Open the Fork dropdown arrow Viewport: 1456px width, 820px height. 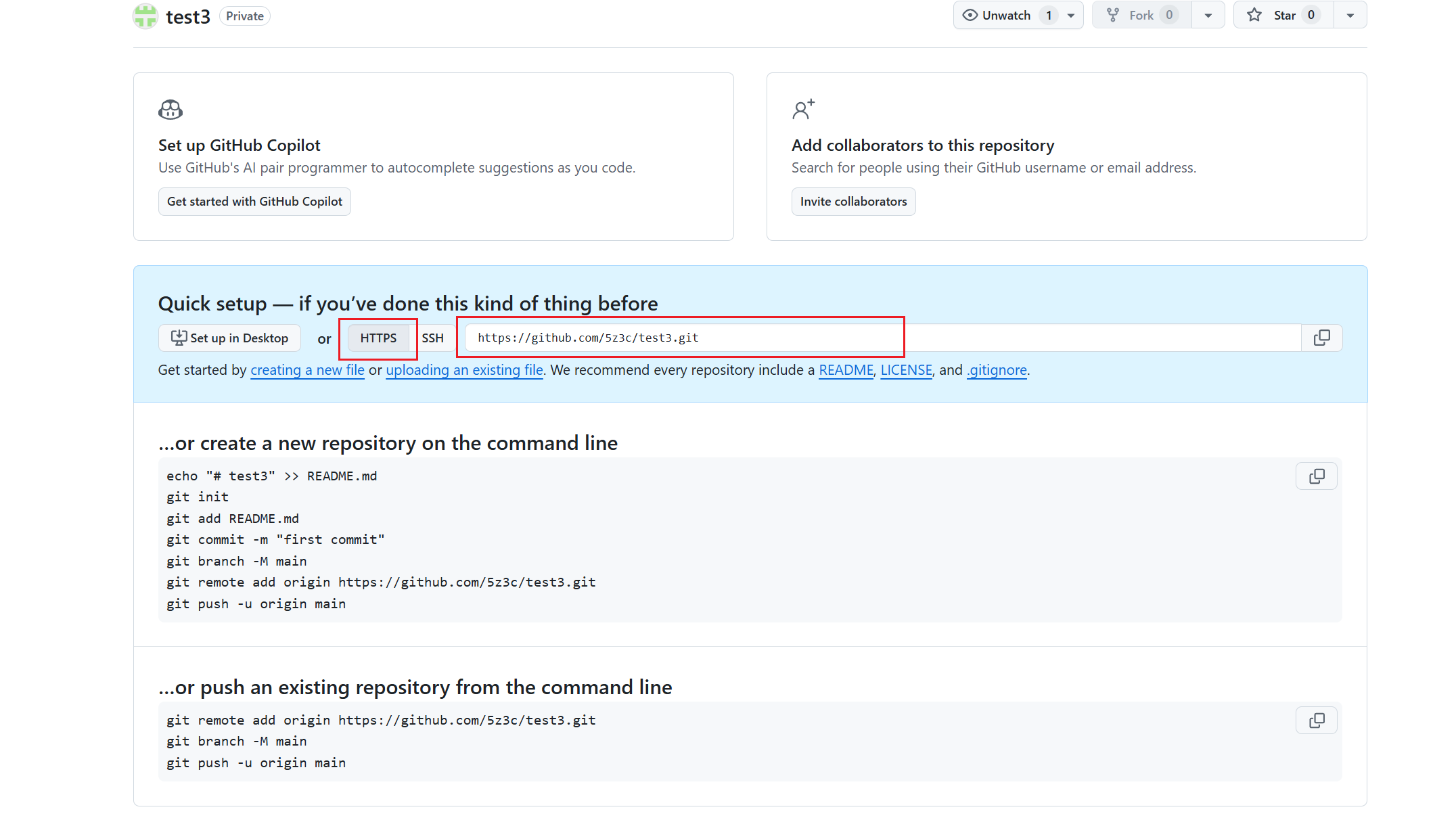click(x=1208, y=15)
